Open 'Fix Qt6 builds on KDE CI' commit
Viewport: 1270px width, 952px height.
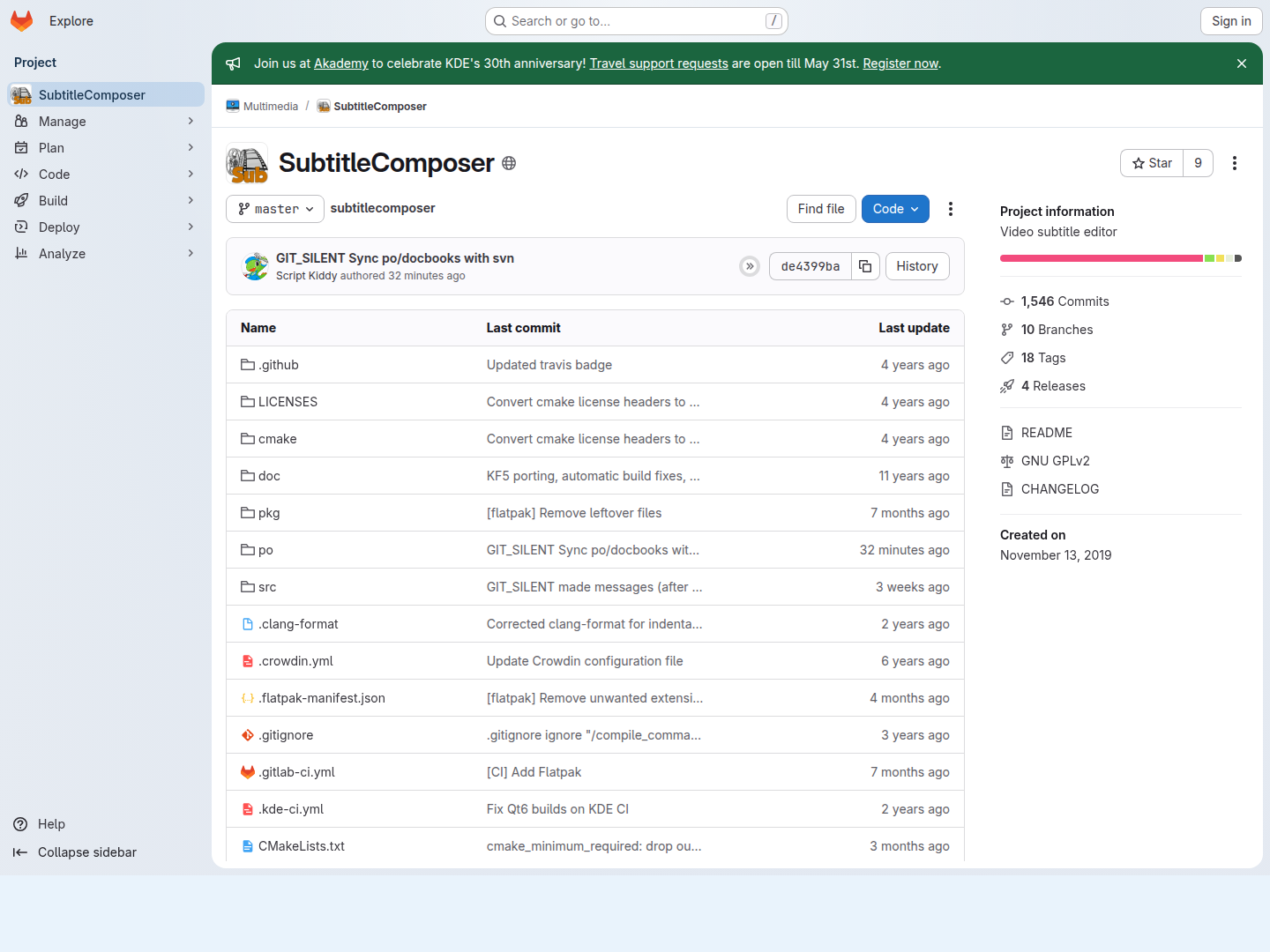[557, 809]
